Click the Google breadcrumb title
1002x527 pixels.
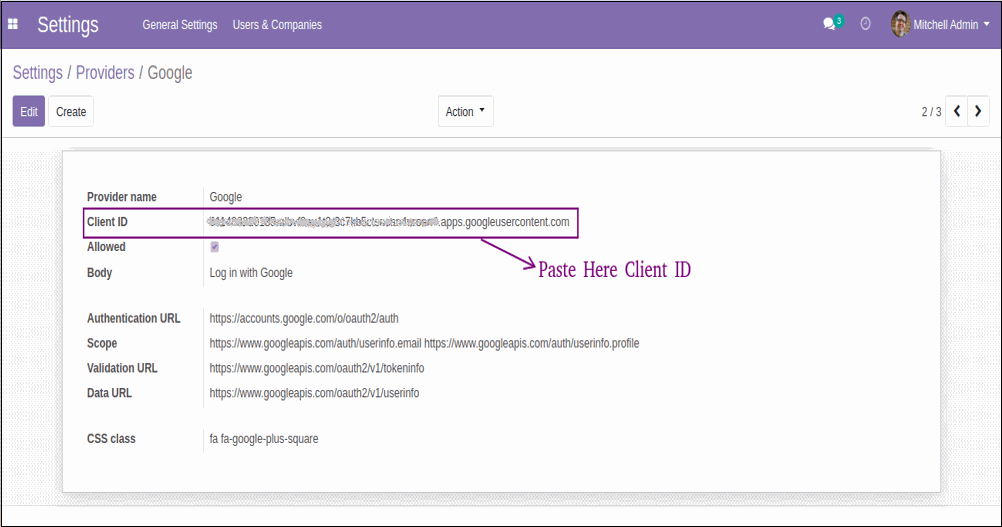170,73
